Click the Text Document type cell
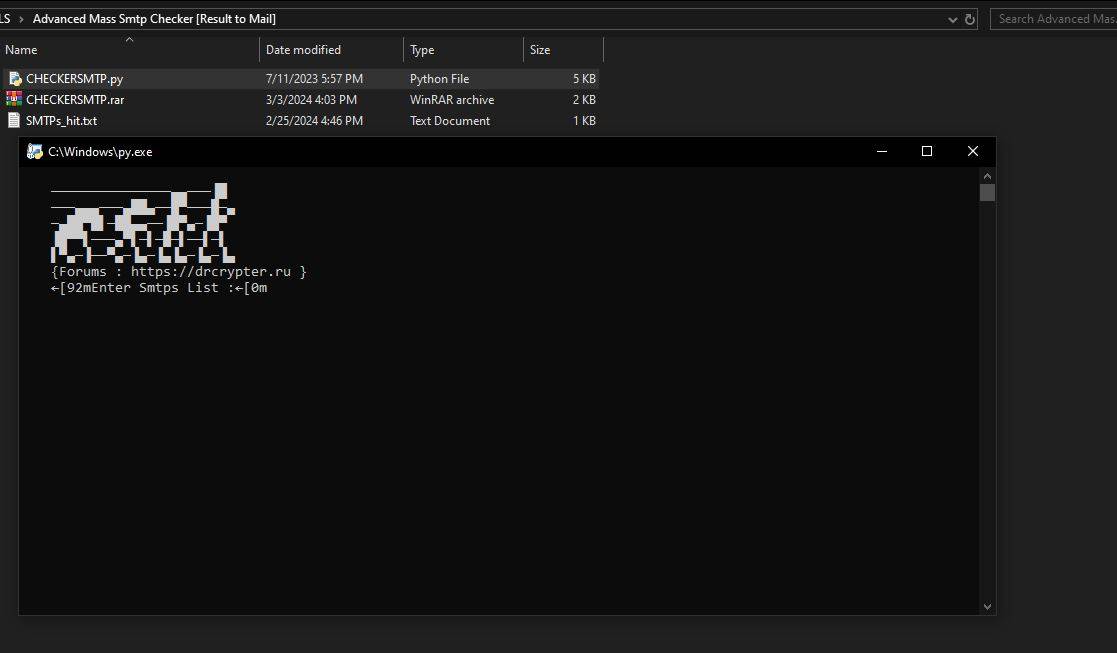1117x653 pixels. click(450, 121)
